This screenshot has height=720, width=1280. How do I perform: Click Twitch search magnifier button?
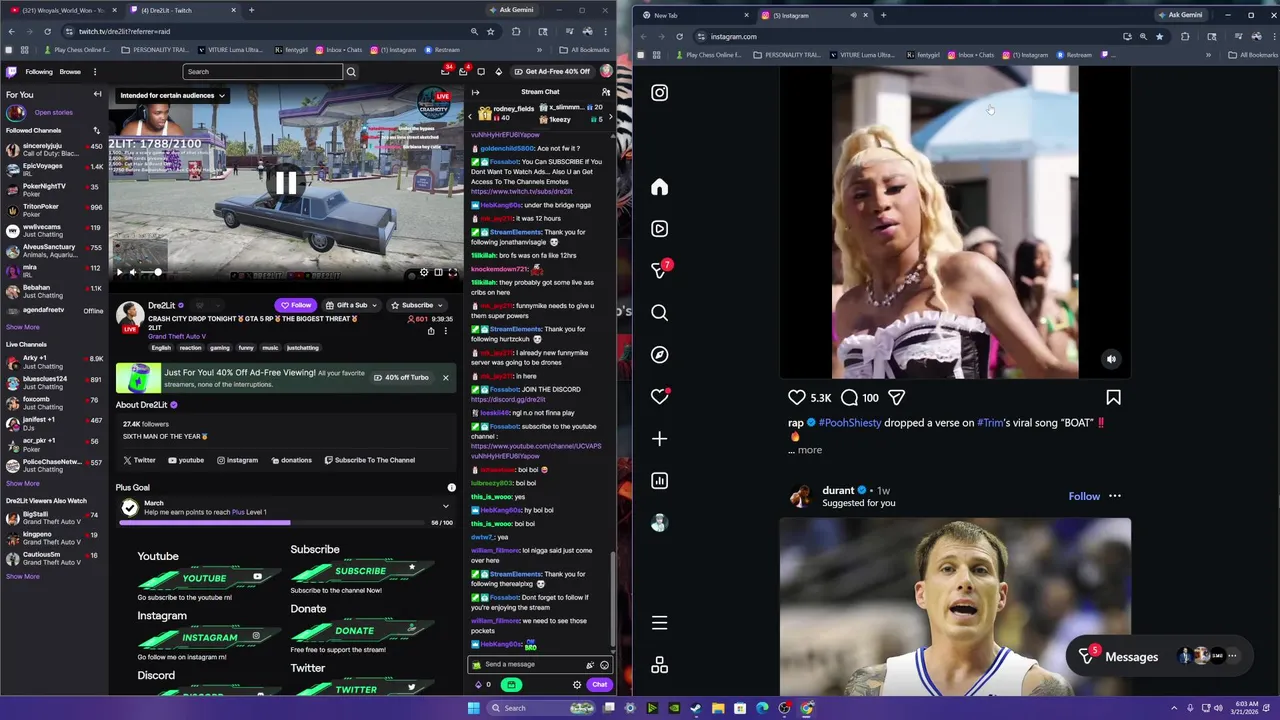(351, 71)
